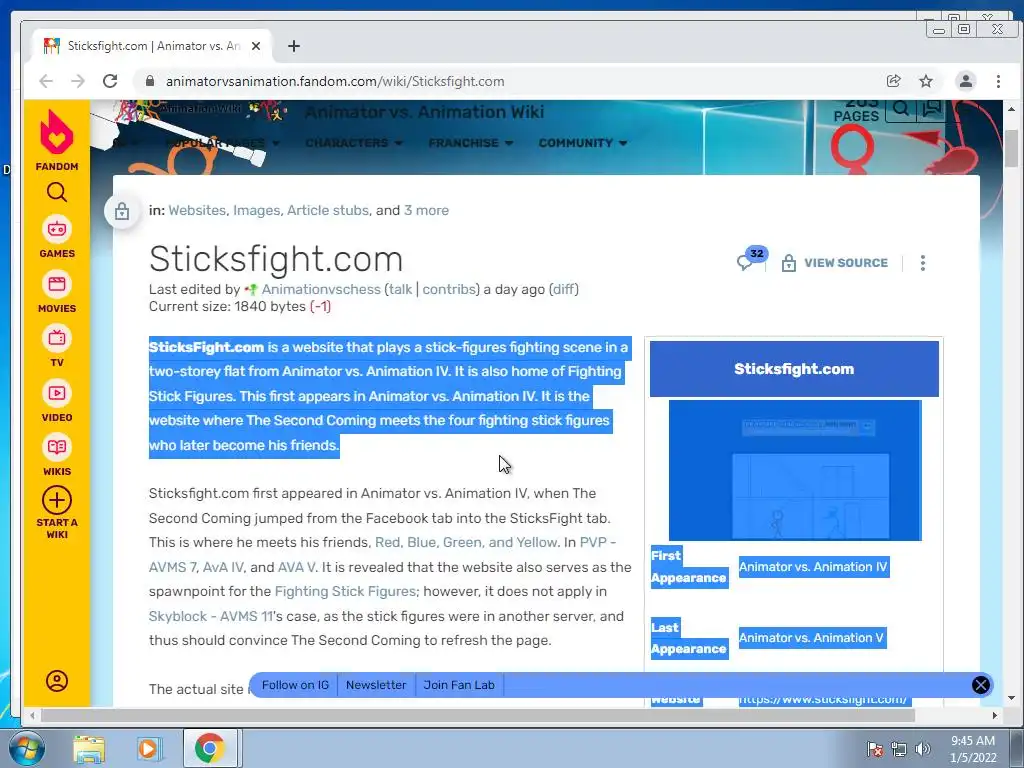Click the browser forward arrow
Screen dimensions: 1024x768
pyautogui.click(x=78, y=81)
